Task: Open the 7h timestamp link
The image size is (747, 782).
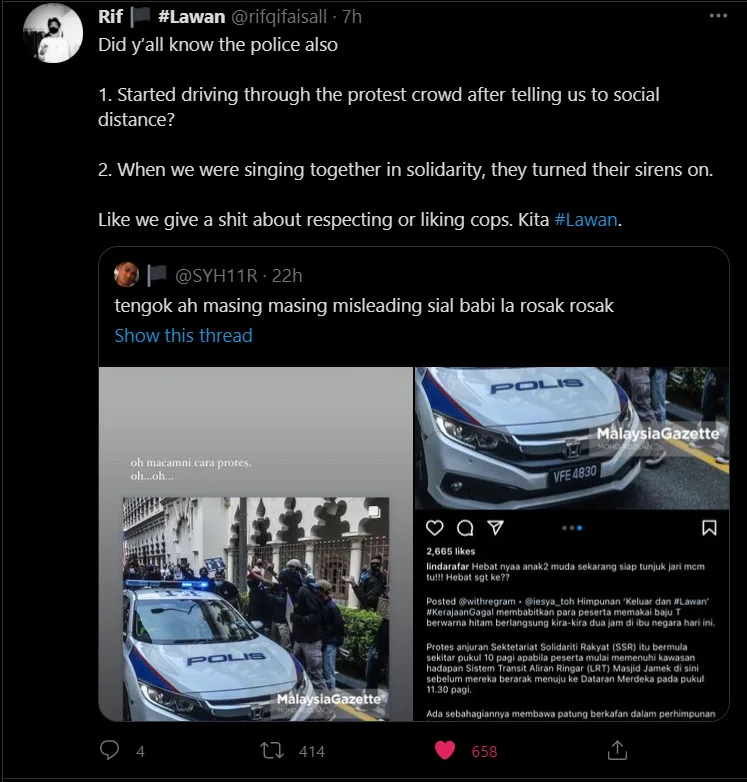Action: pyautogui.click(x=351, y=17)
